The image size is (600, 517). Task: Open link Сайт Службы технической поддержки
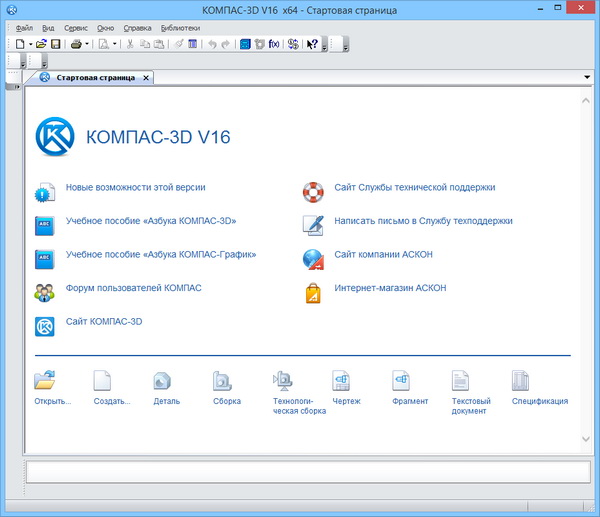click(414, 187)
